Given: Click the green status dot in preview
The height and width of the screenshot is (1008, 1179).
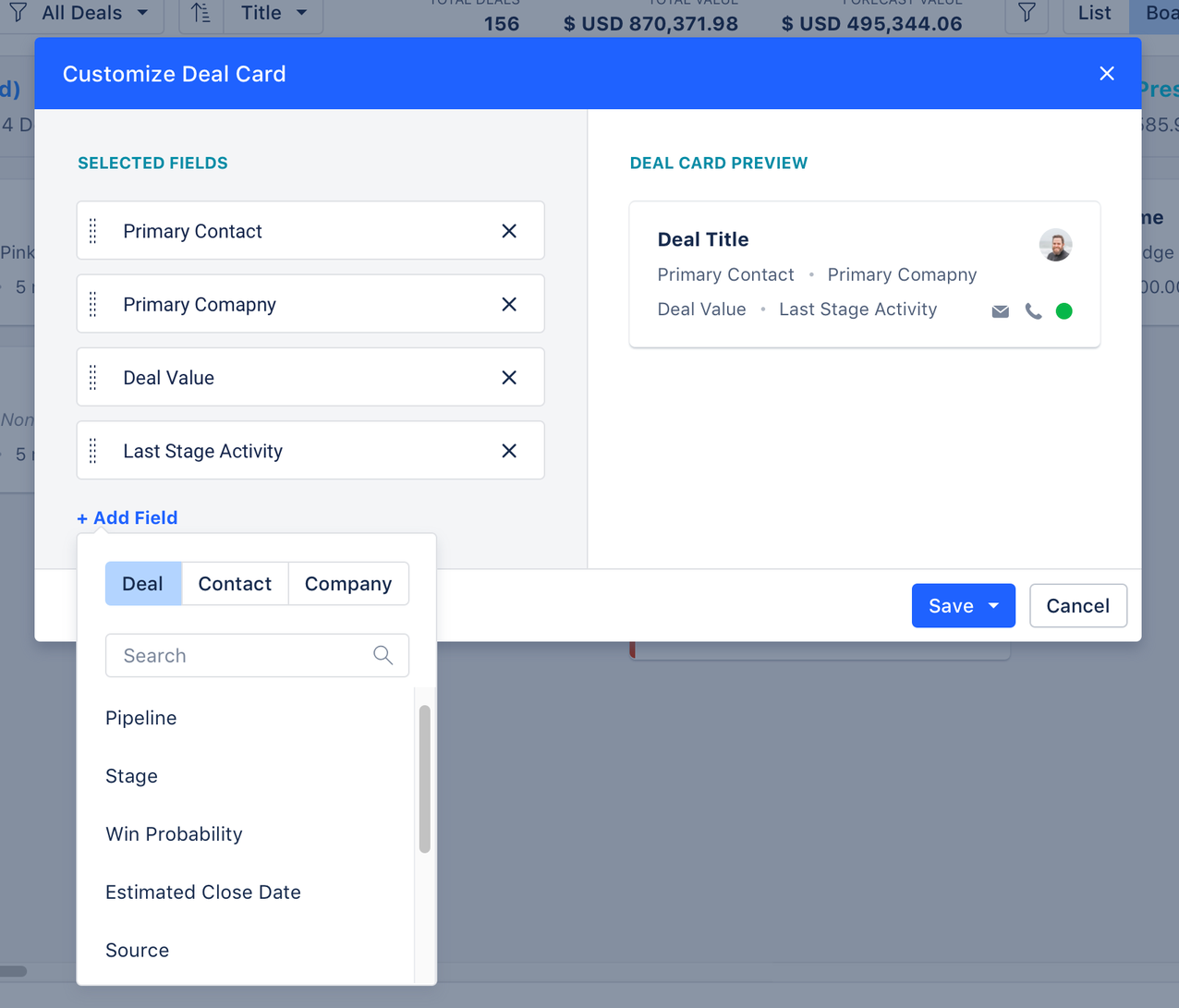Looking at the screenshot, I should [1064, 311].
